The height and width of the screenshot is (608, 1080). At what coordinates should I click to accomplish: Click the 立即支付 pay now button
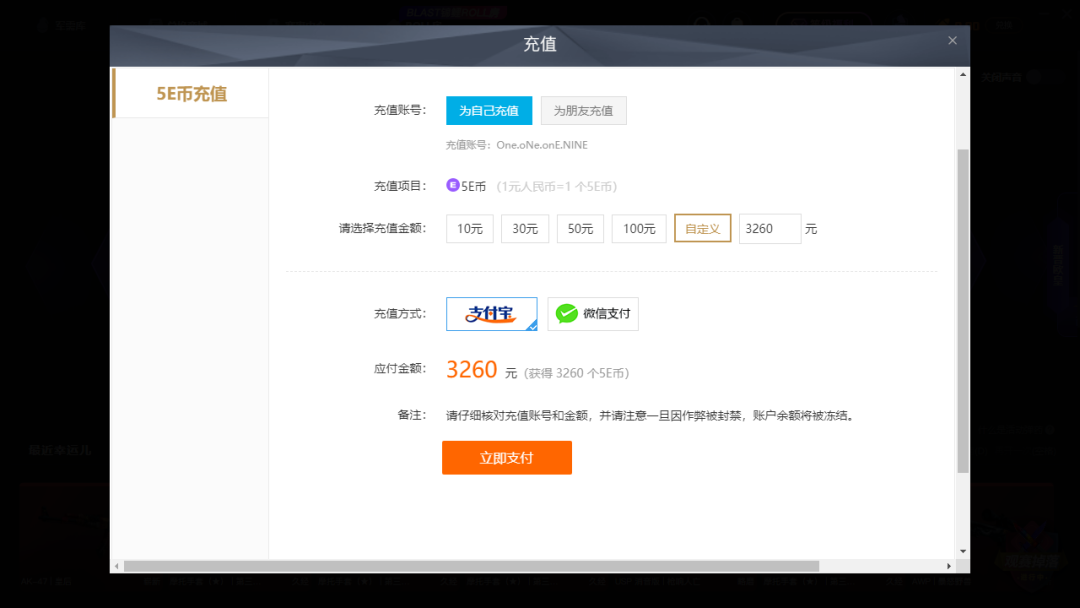[x=507, y=458]
